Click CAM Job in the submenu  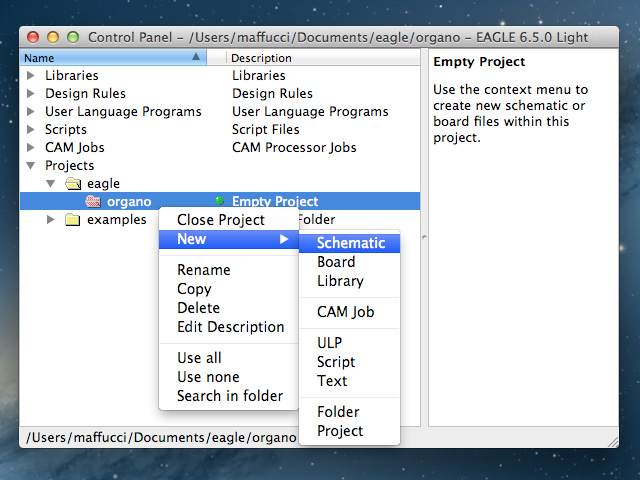click(345, 312)
